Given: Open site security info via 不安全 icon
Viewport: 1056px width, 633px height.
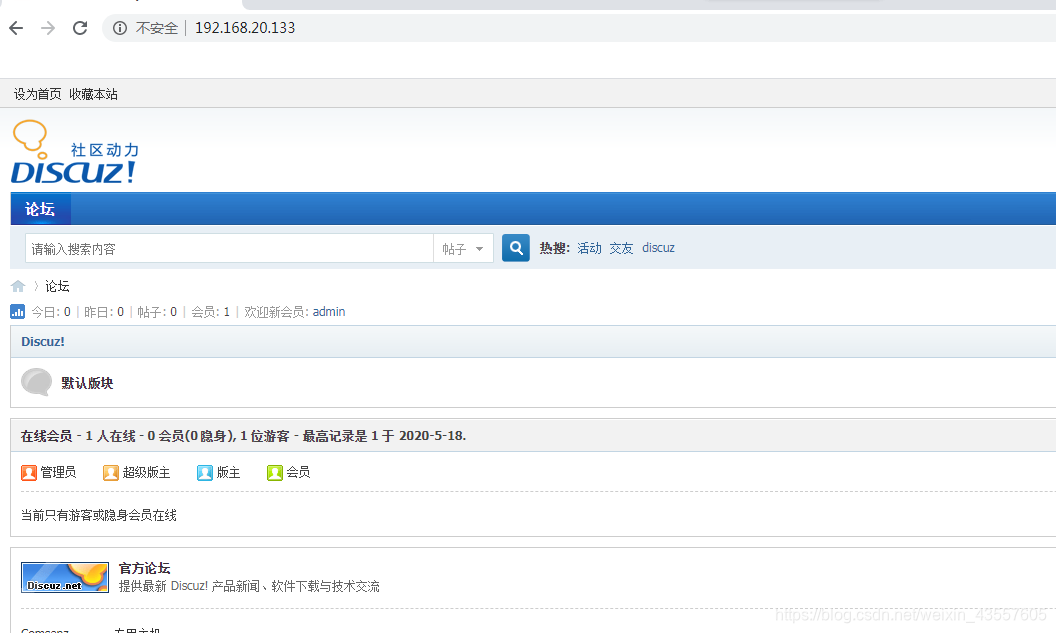Looking at the screenshot, I should pos(119,28).
